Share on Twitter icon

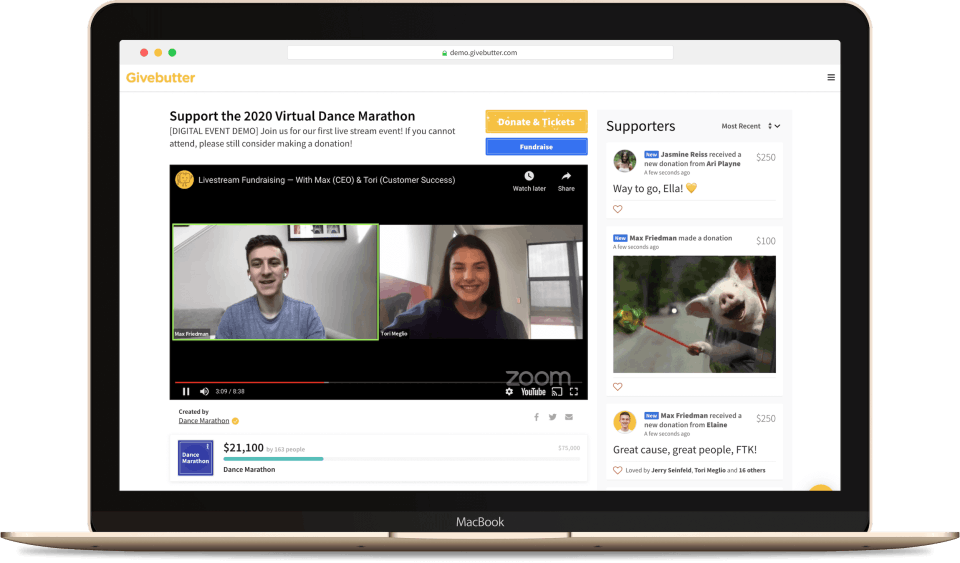[x=552, y=417]
